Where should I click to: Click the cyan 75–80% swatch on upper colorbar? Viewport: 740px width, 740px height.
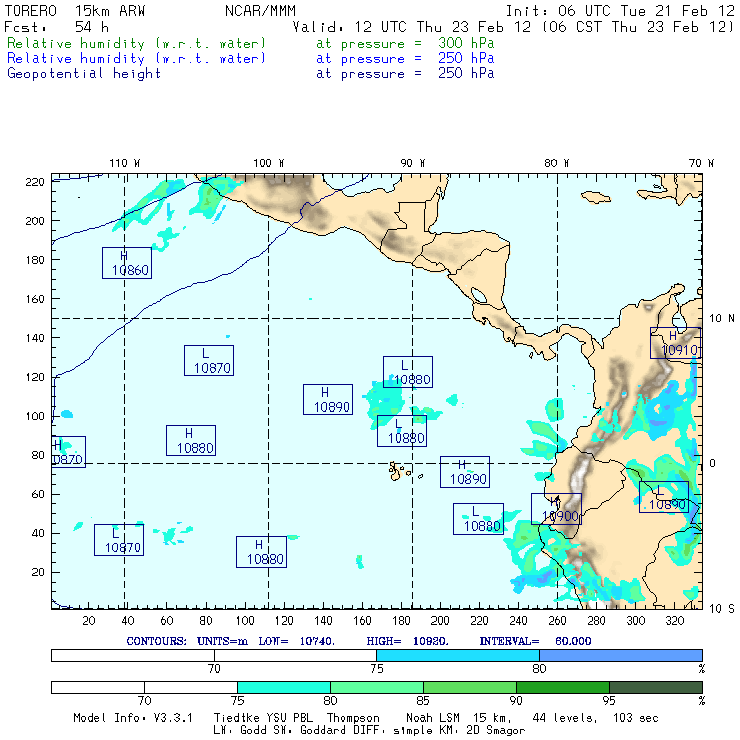pos(458,655)
